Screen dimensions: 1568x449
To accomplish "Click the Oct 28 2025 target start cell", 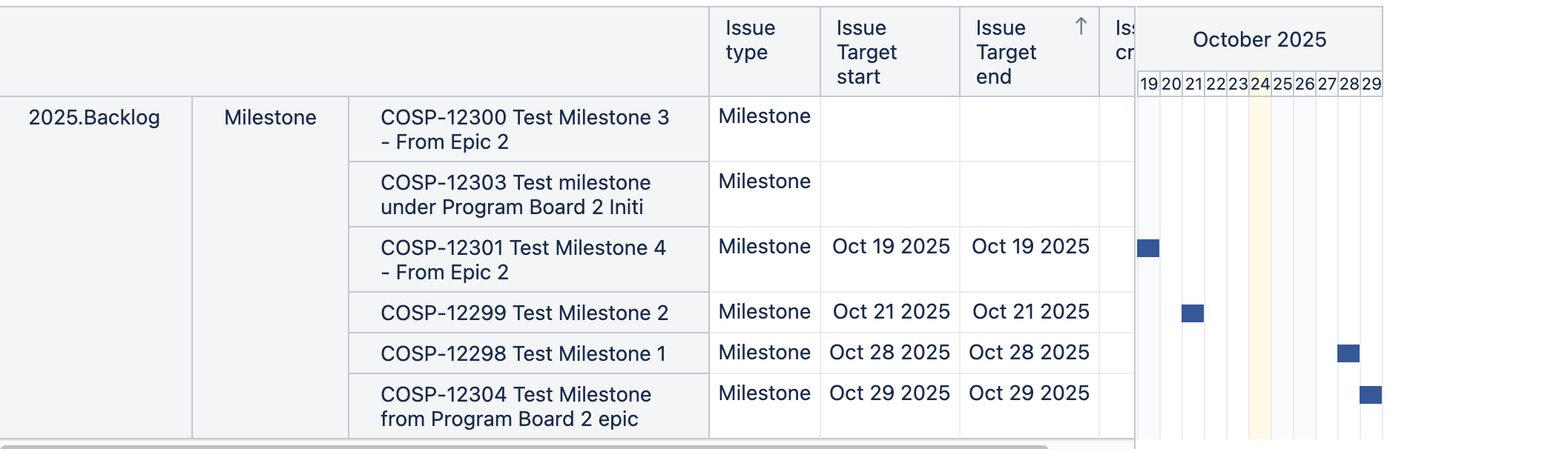I will click(889, 352).
